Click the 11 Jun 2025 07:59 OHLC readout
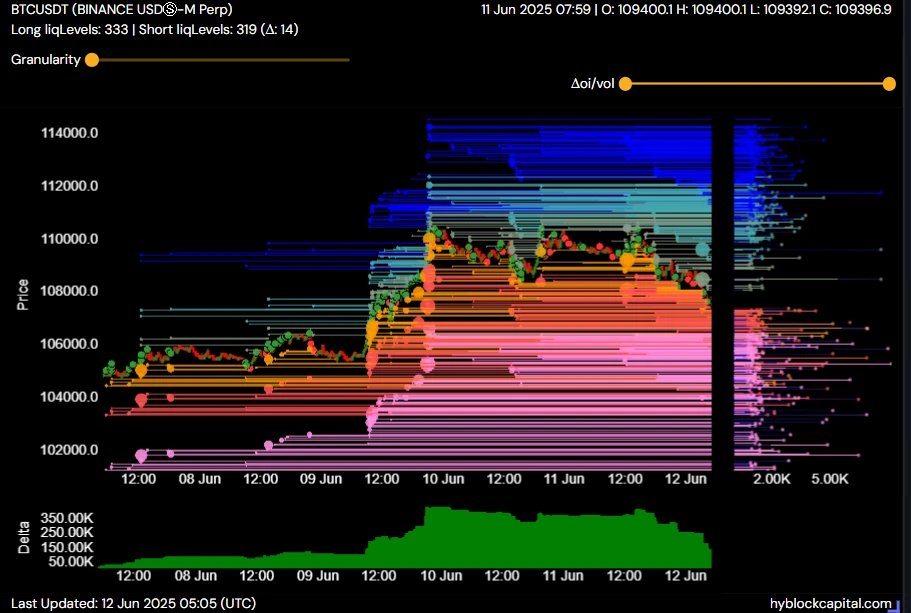This screenshot has width=911, height=613. [x=686, y=9]
